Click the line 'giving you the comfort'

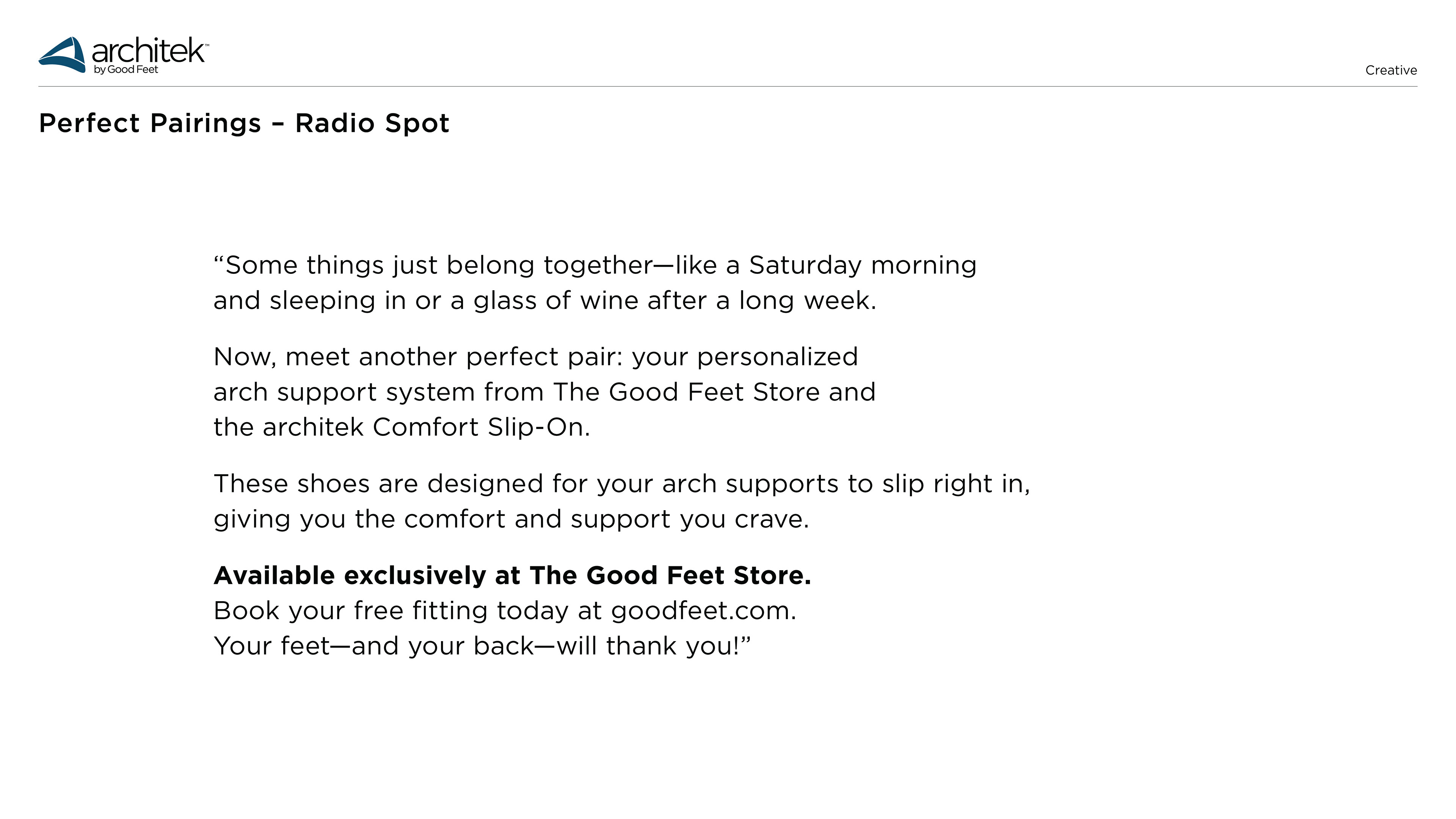point(511,519)
